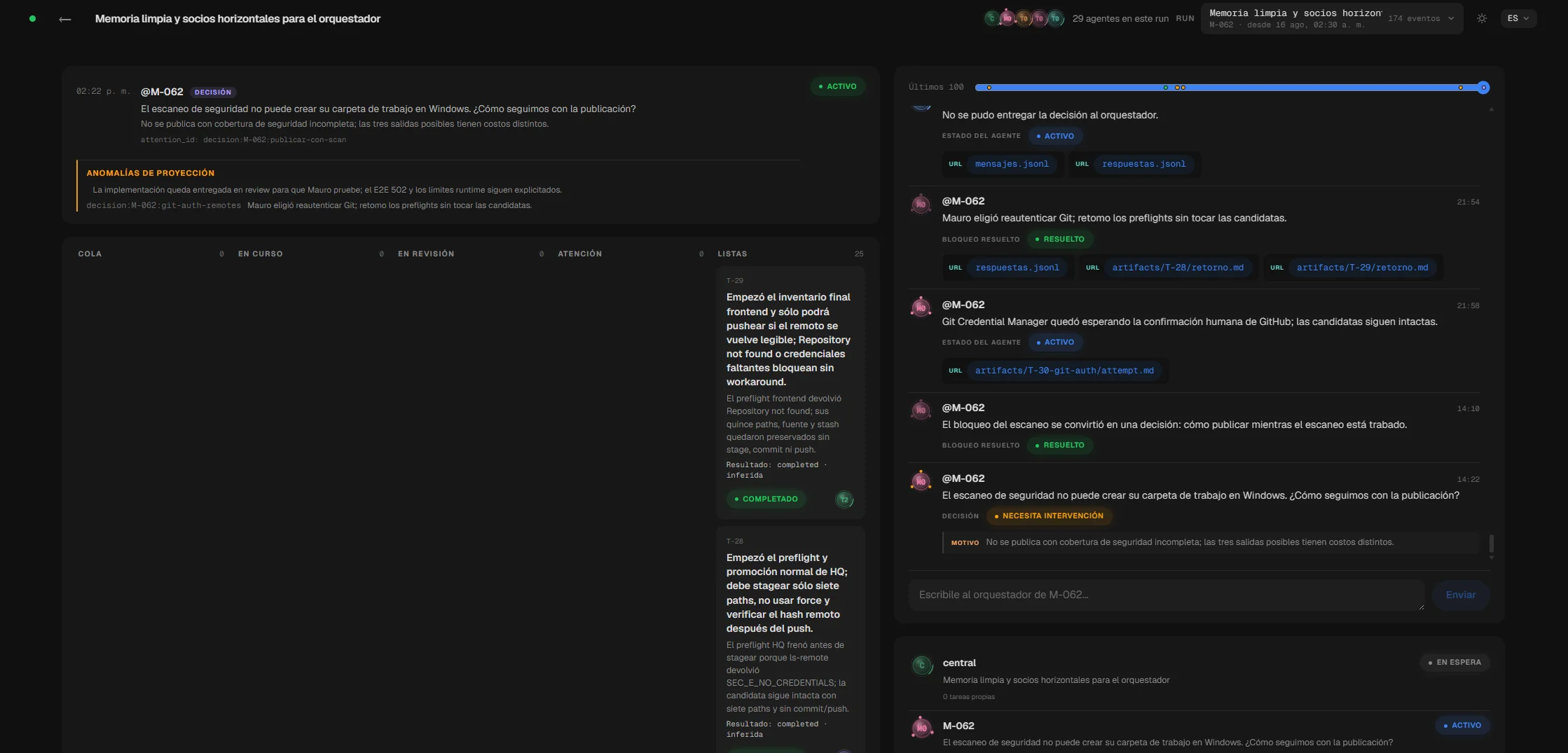The width and height of the screenshot is (1568, 753).
Task: Open the mensajes.jsonl link
Action: 1012,164
